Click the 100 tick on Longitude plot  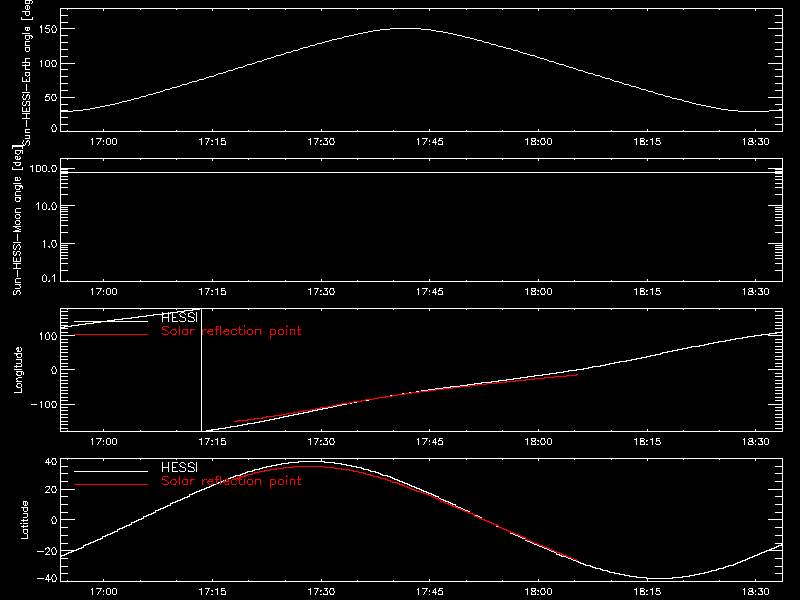click(x=49, y=336)
